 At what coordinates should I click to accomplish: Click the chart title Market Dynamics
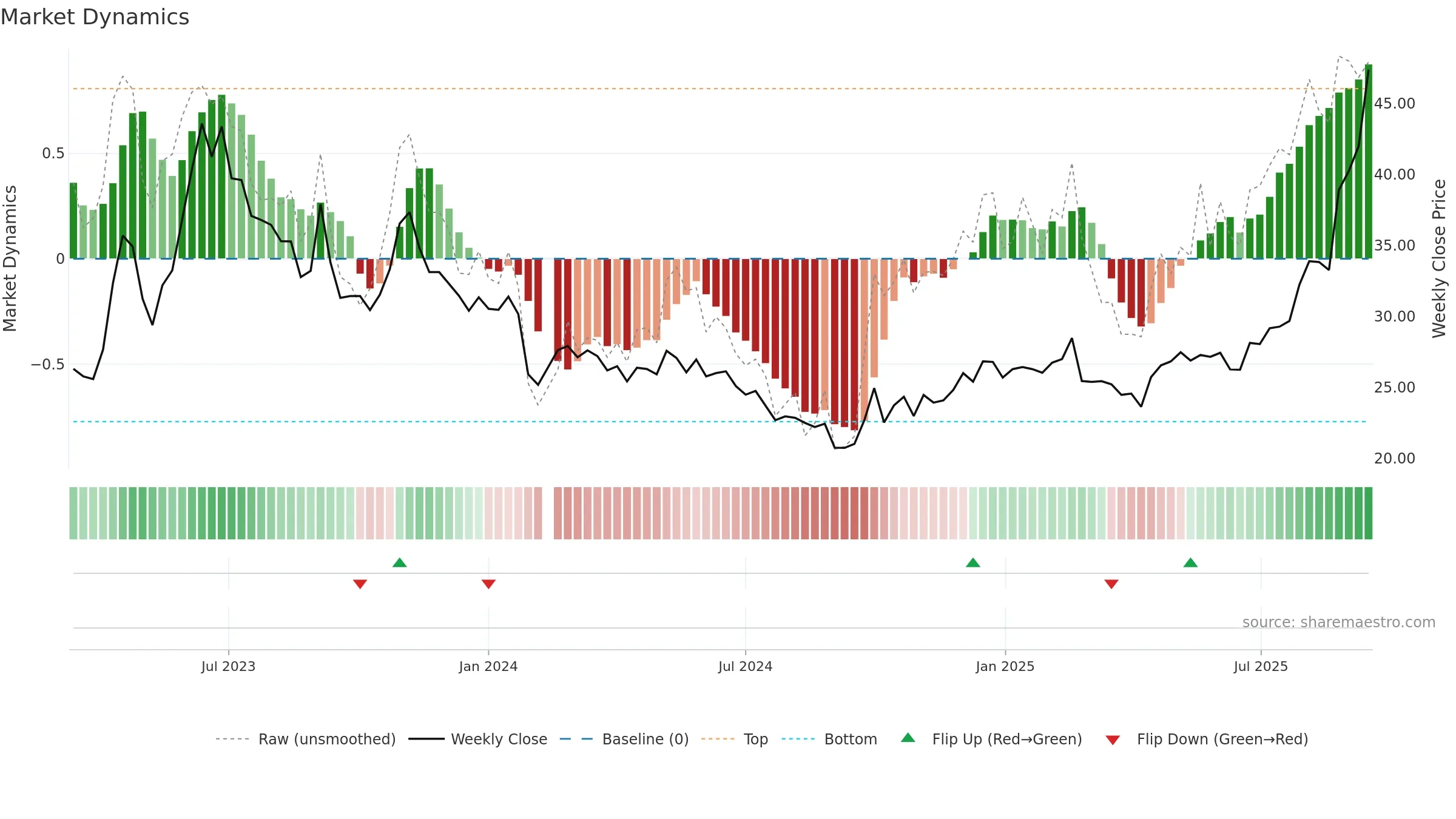click(95, 17)
